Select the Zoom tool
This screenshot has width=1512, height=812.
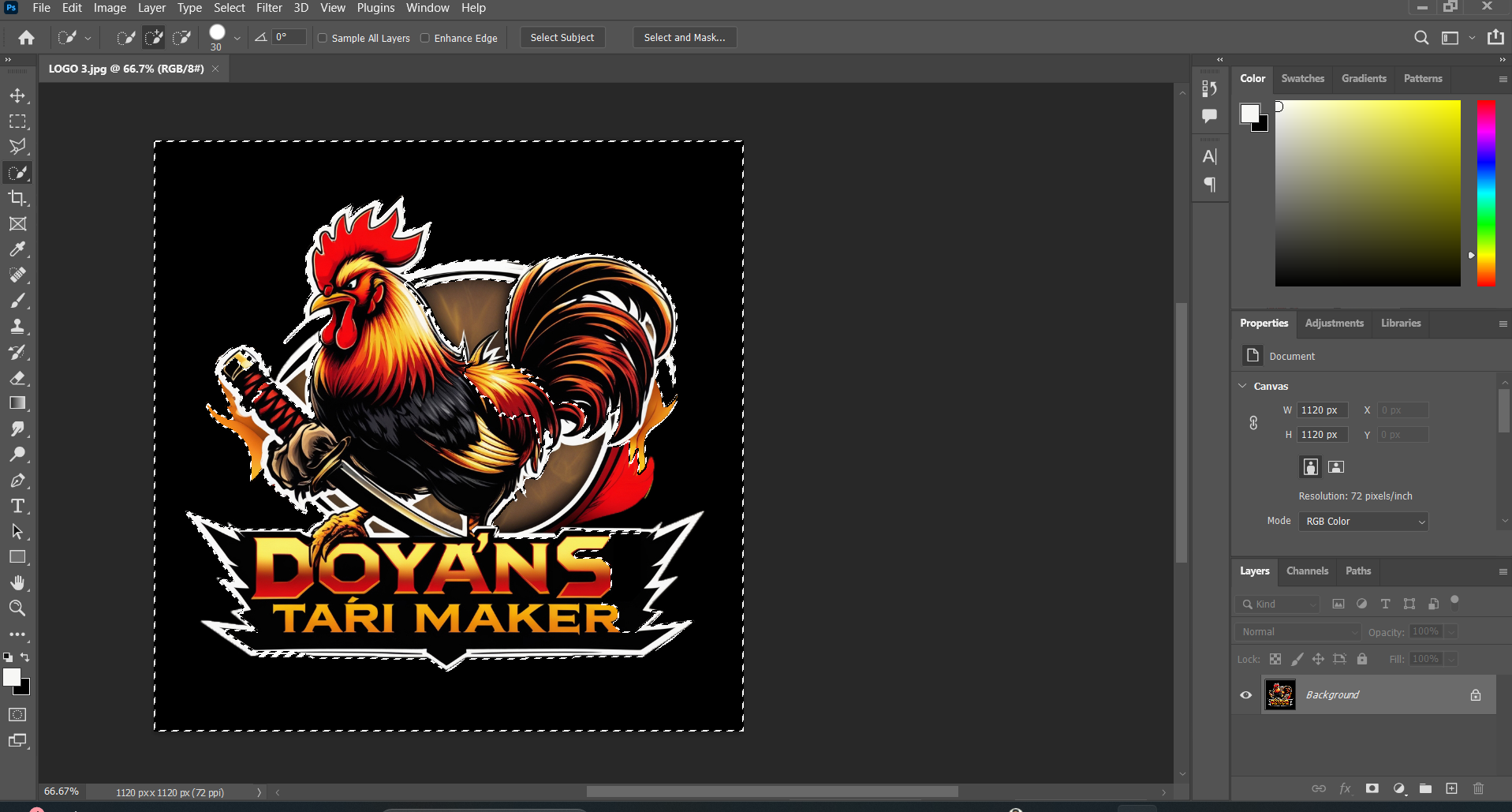[17, 608]
